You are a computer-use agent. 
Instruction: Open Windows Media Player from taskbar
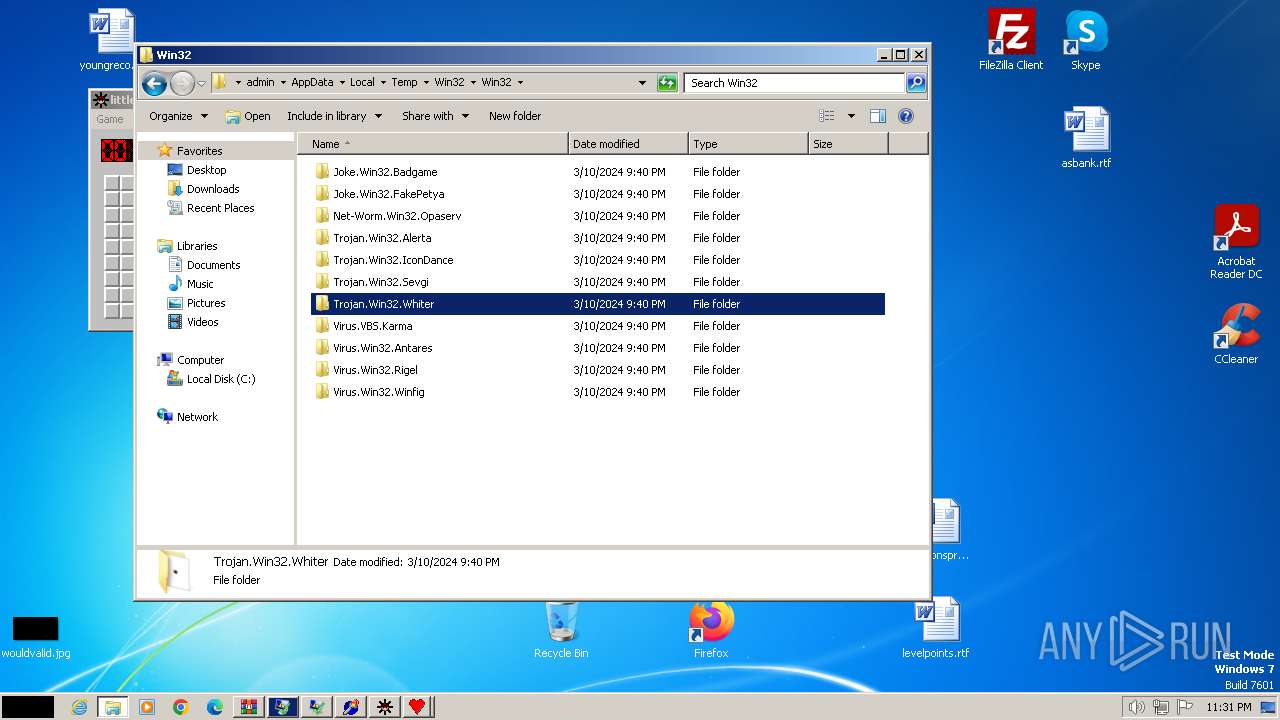[147, 707]
